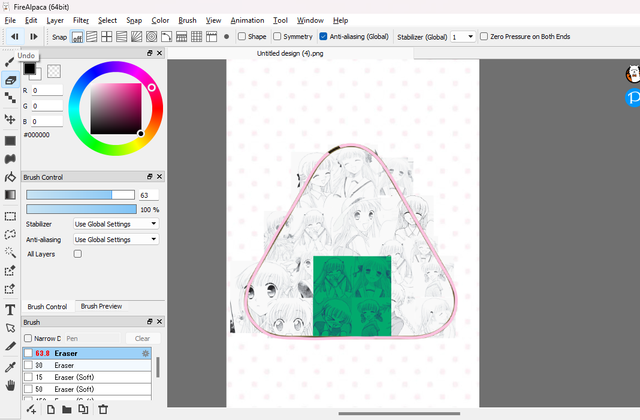
Task: Adjust the brush size slider
Action: [80, 195]
